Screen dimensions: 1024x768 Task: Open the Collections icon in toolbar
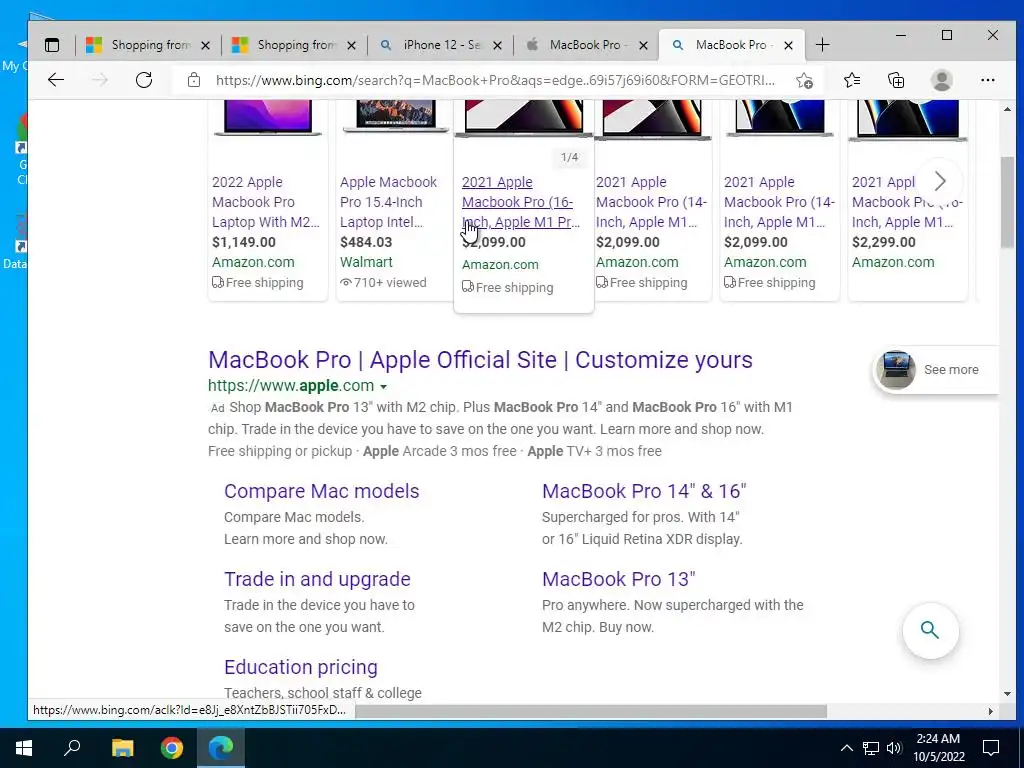[896, 80]
